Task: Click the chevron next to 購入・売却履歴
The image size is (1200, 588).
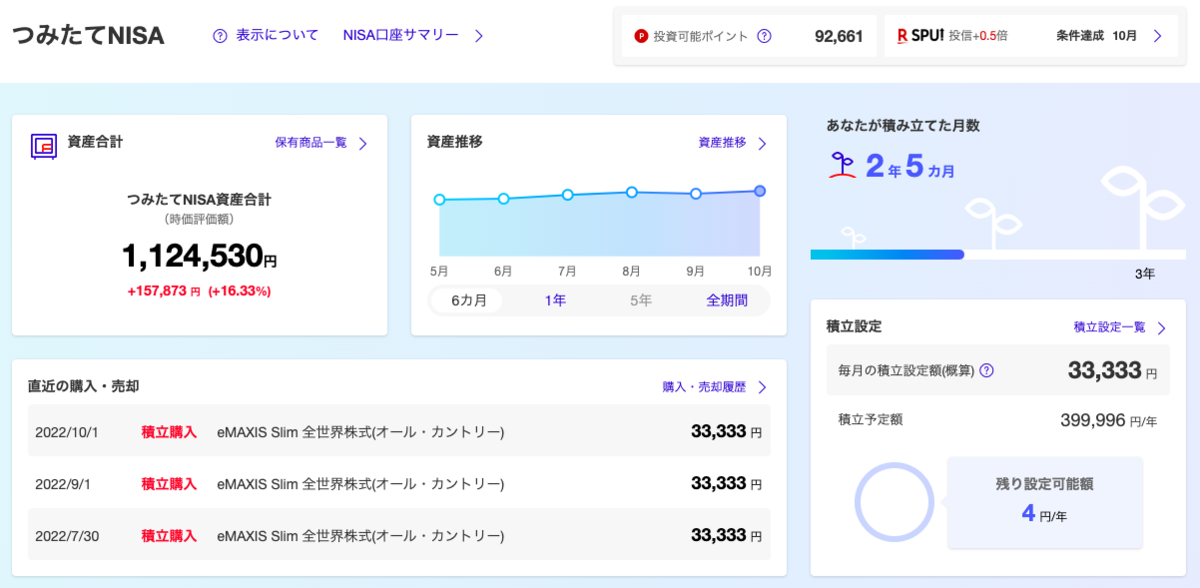Action: (x=762, y=387)
